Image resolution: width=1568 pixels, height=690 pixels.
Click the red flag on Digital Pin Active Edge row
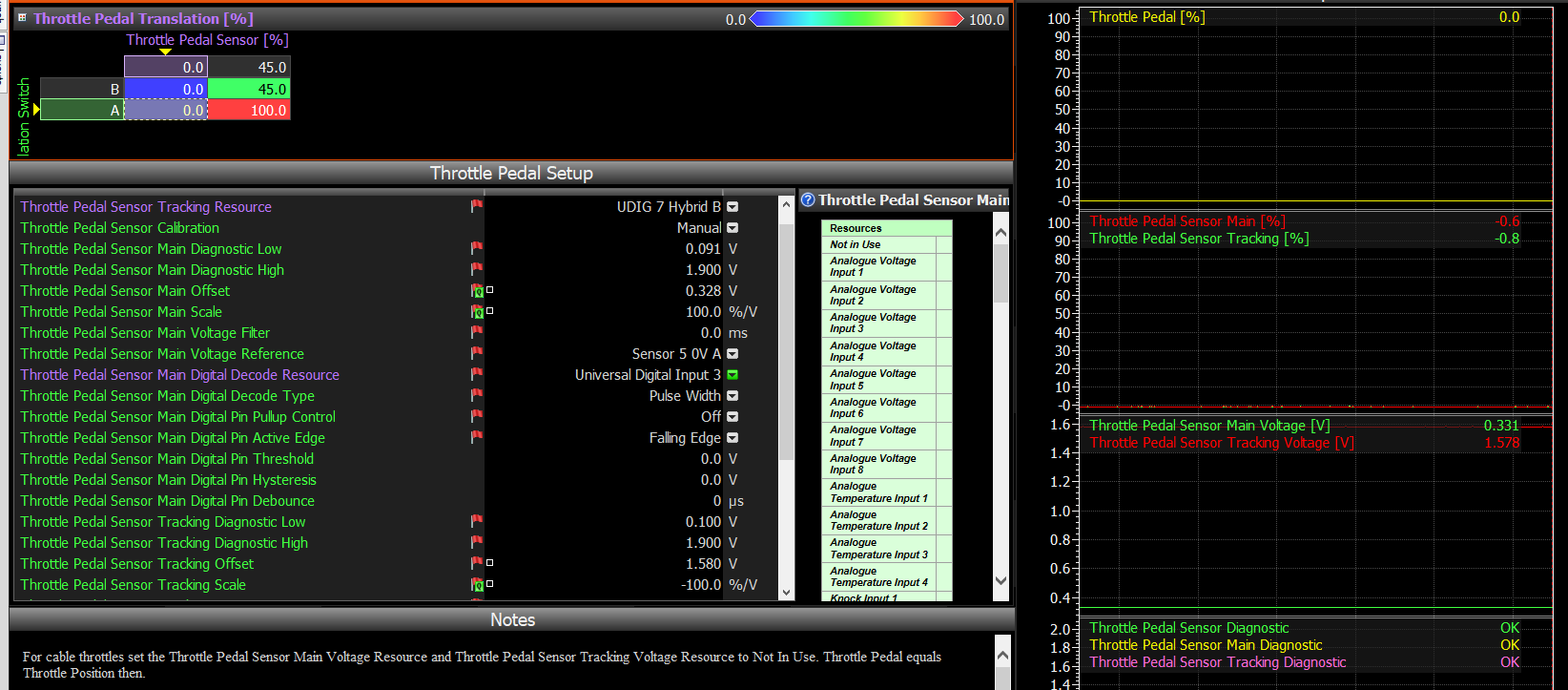[x=477, y=437]
